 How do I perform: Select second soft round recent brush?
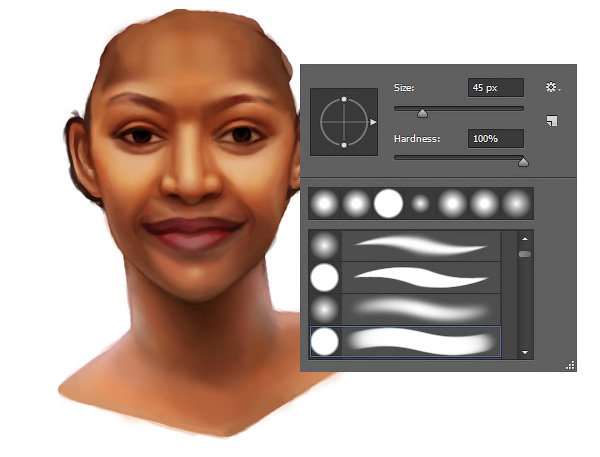click(x=356, y=203)
